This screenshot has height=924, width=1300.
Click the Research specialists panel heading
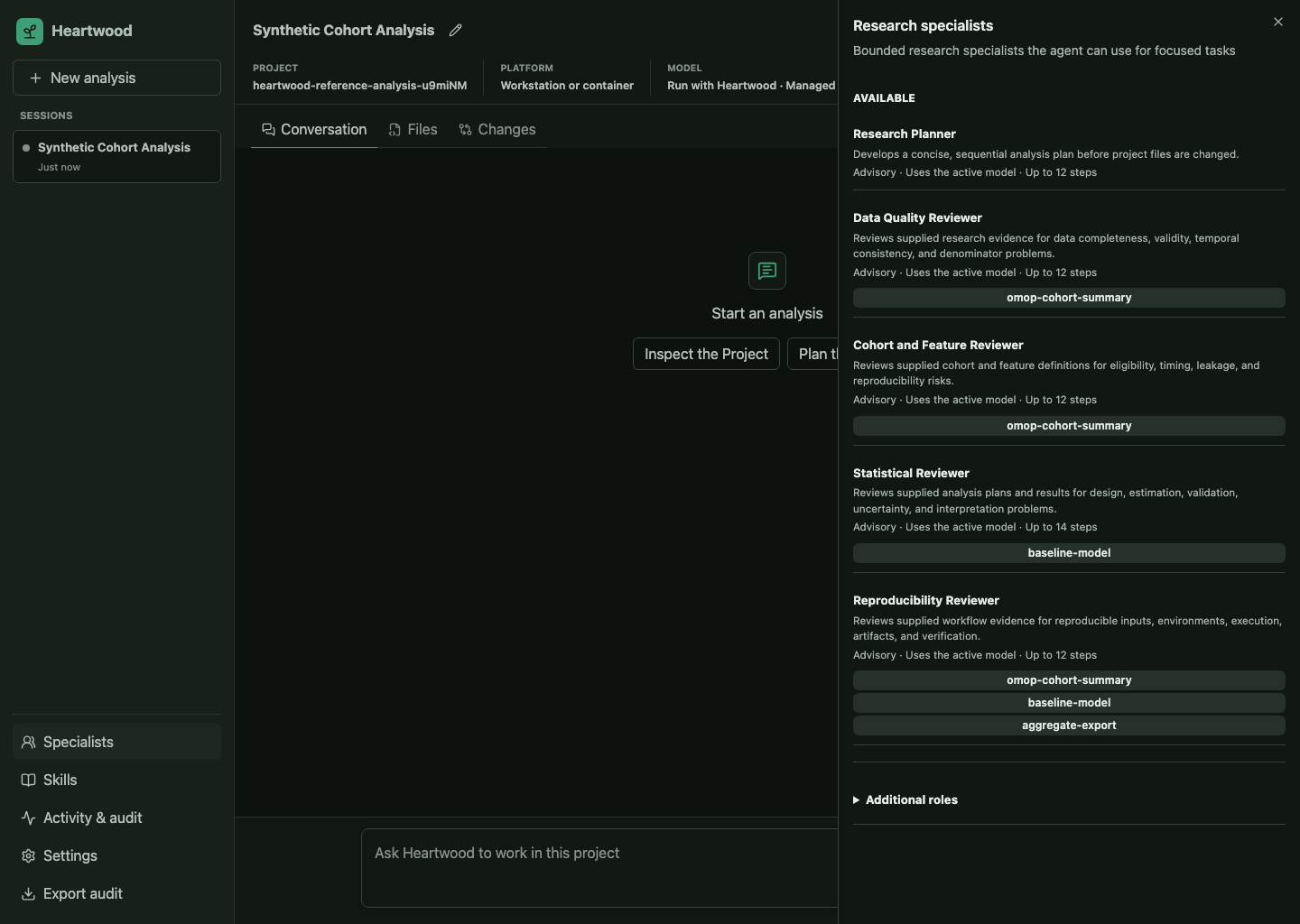click(x=923, y=26)
